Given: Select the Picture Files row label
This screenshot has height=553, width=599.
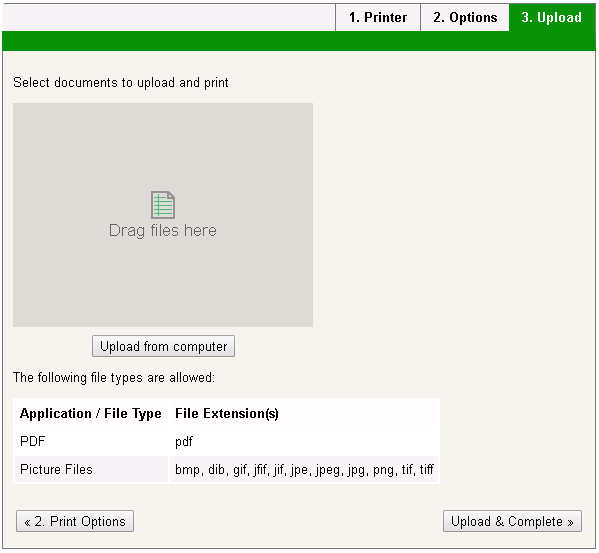Looking at the screenshot, I should 56,469.
